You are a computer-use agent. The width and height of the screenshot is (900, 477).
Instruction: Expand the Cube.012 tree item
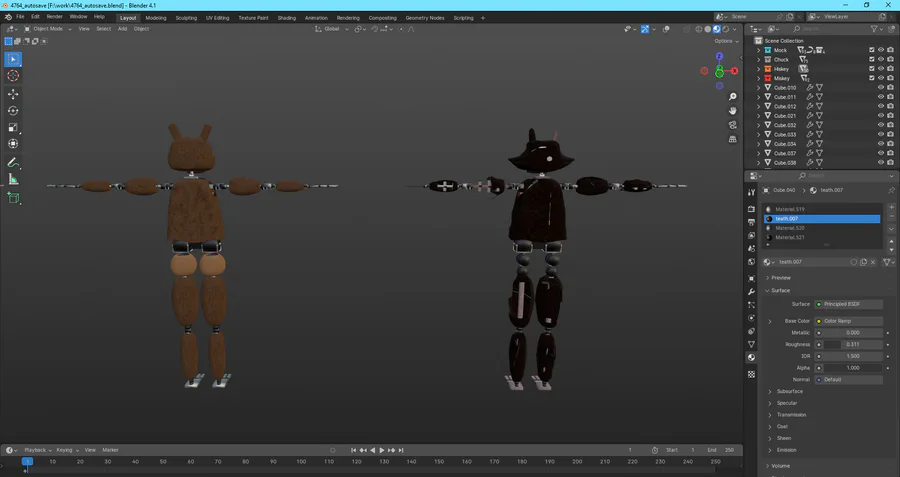pyautogui.click(x=759, y=106)
